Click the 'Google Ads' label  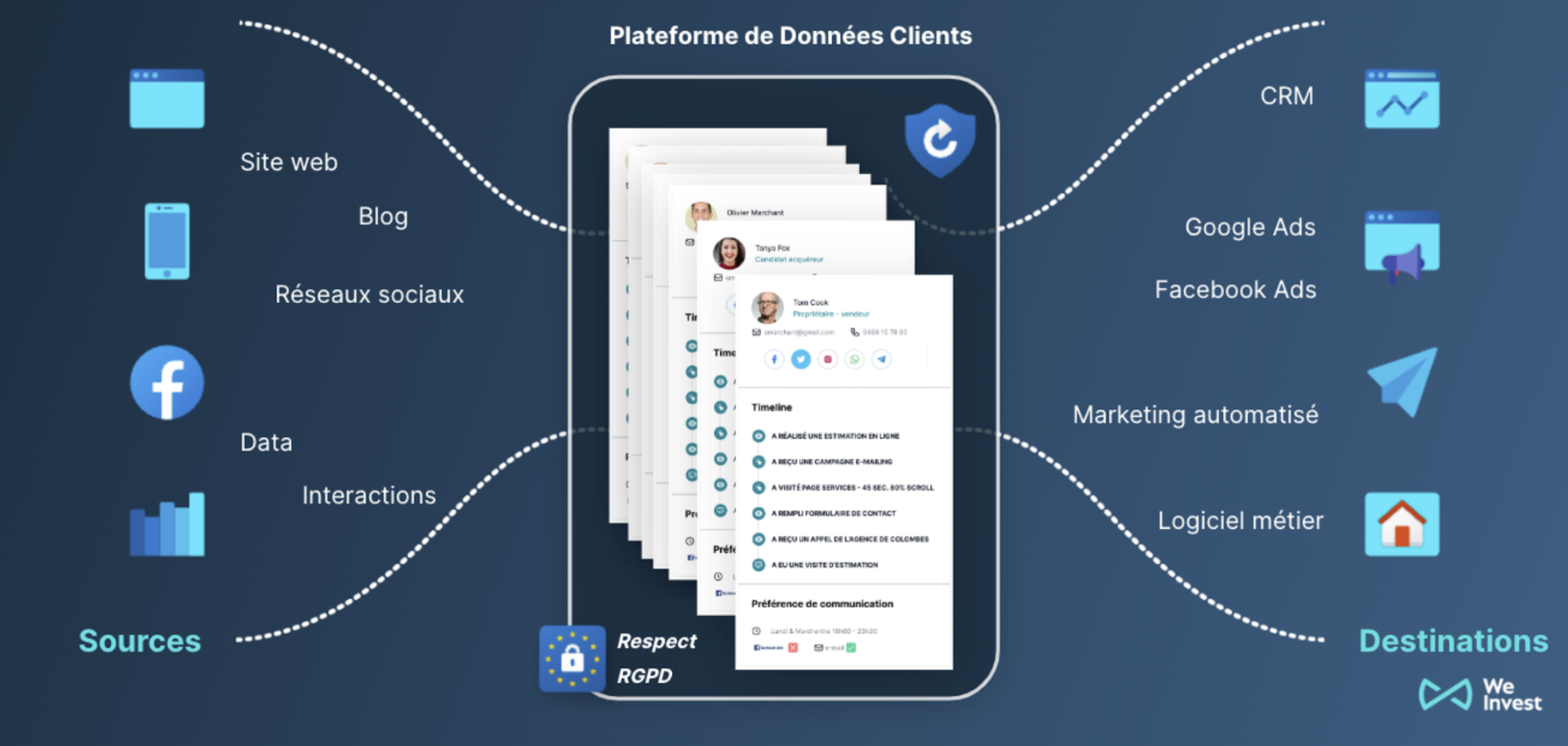tap(1249, 226)
